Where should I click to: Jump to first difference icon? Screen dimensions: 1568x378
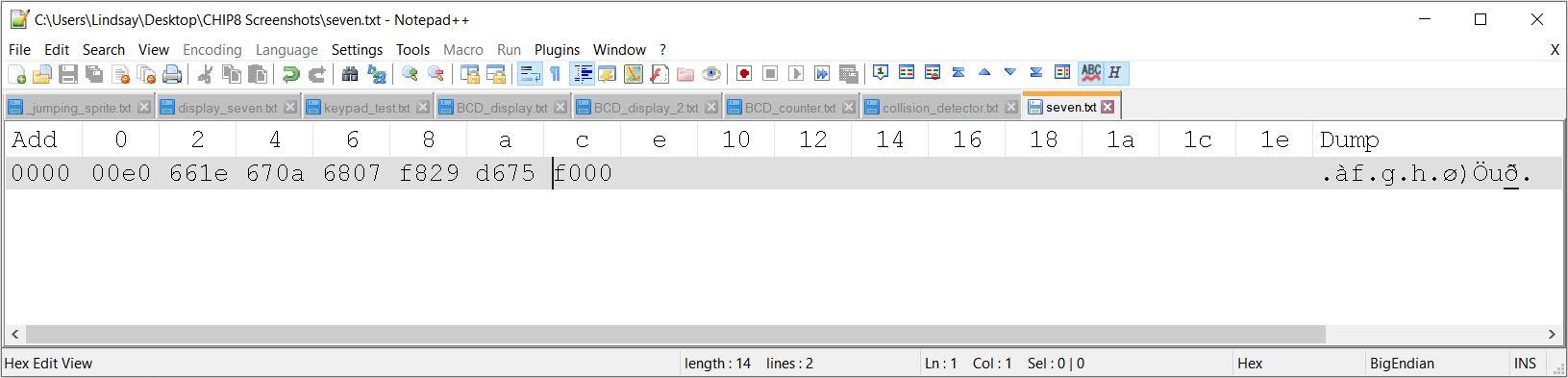pyautogui.click(x=958, y=72)
